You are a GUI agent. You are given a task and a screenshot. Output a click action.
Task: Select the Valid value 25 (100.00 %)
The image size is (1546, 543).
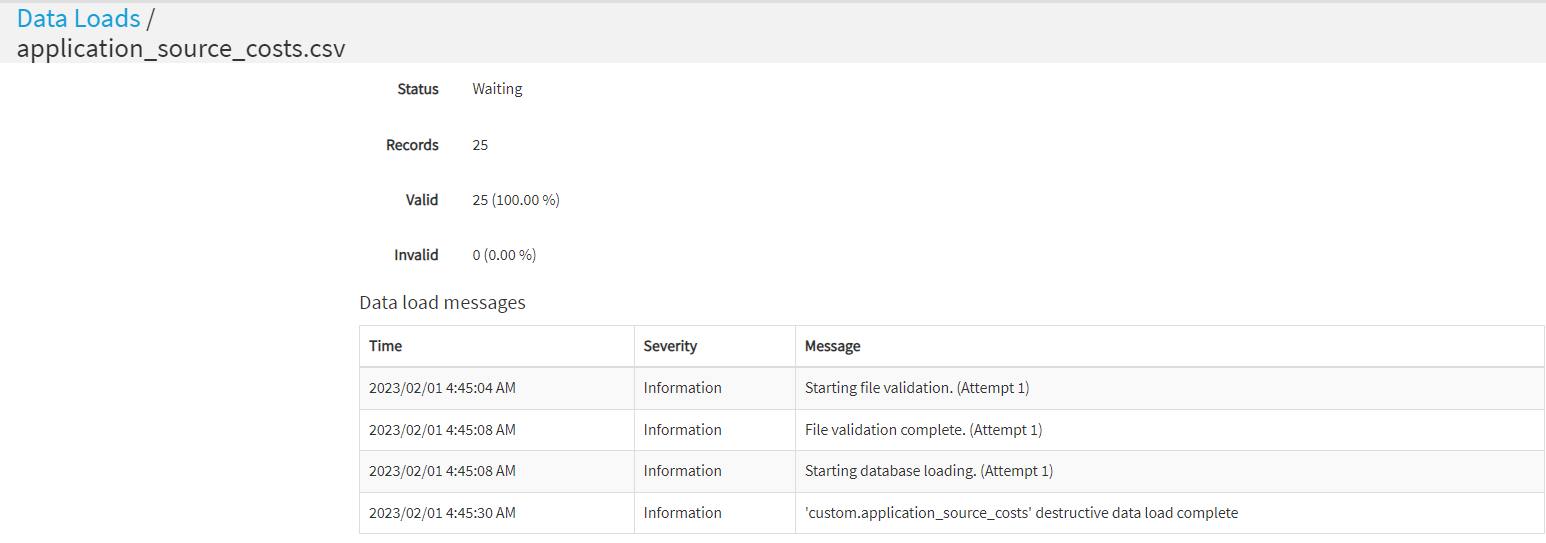pos(515,200)
